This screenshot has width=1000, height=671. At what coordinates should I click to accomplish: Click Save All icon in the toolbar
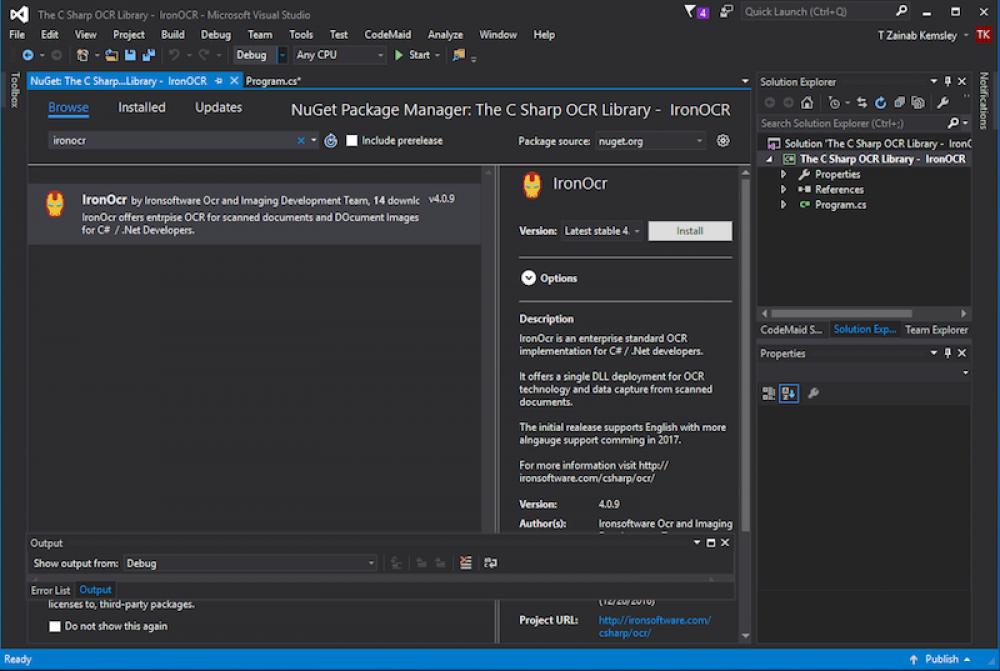tap(148, 55)
